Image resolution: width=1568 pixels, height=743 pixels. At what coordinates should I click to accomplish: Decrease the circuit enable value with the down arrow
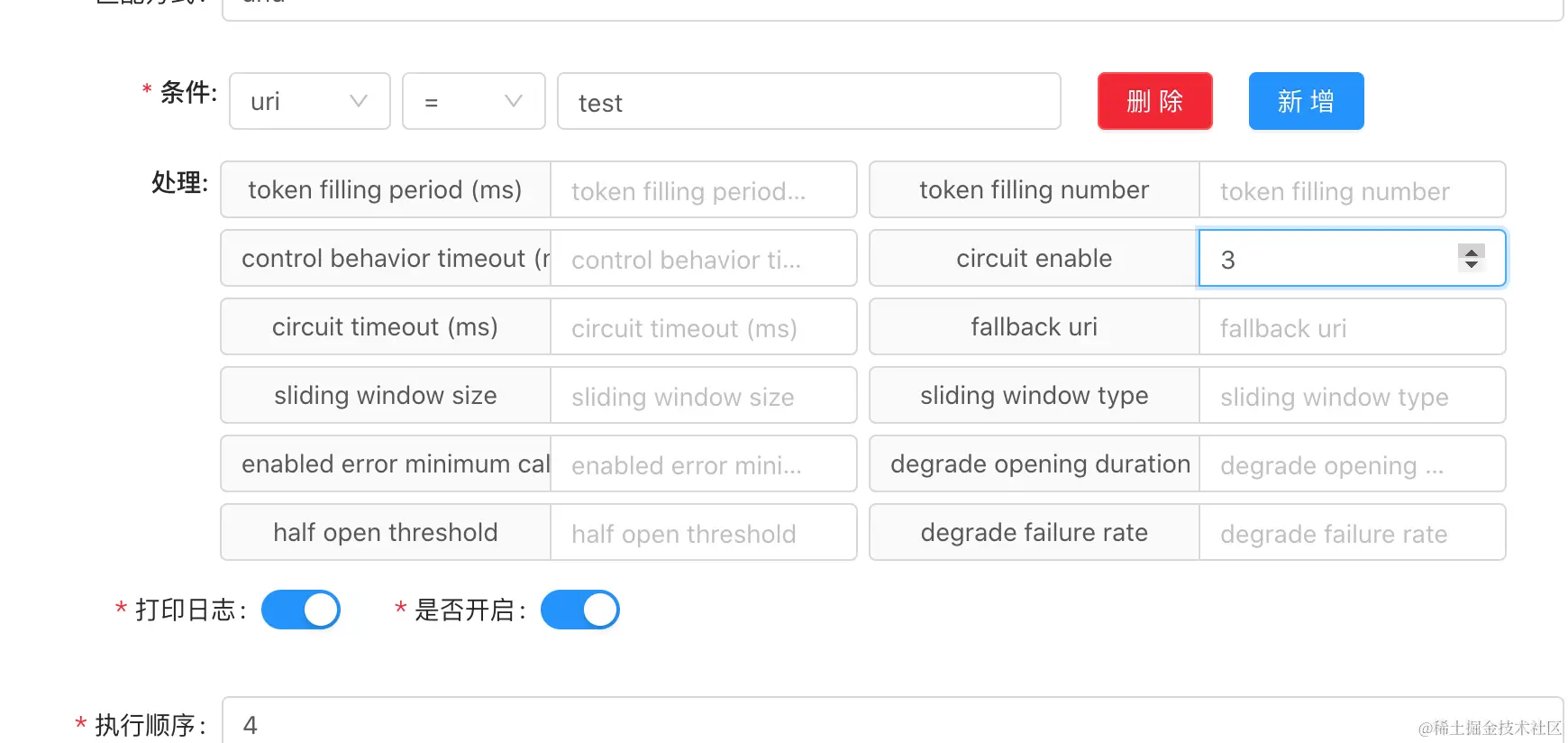[1471, 264]
